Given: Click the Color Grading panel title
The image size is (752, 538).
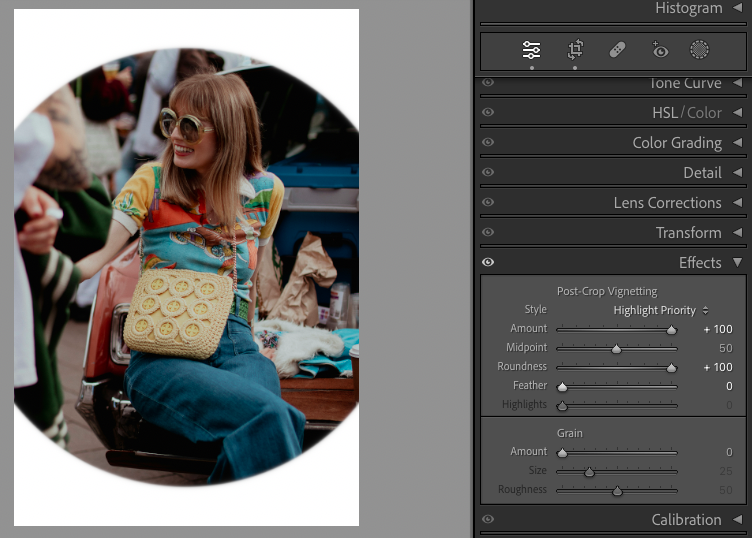Looking at the screenshot, I should (677, 143).
